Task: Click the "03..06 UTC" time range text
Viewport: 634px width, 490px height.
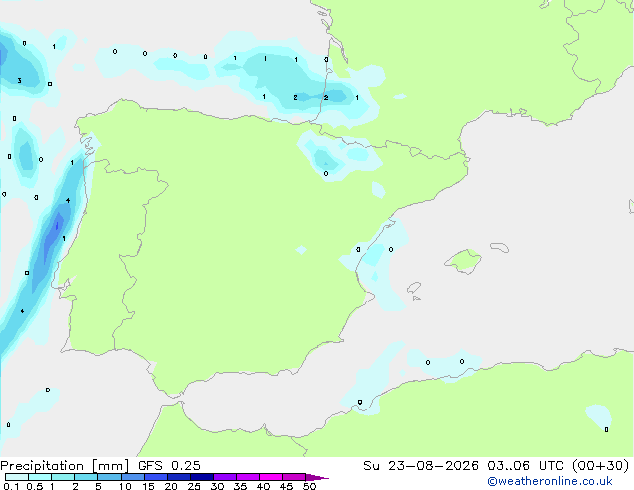Action: pos(525,466)
